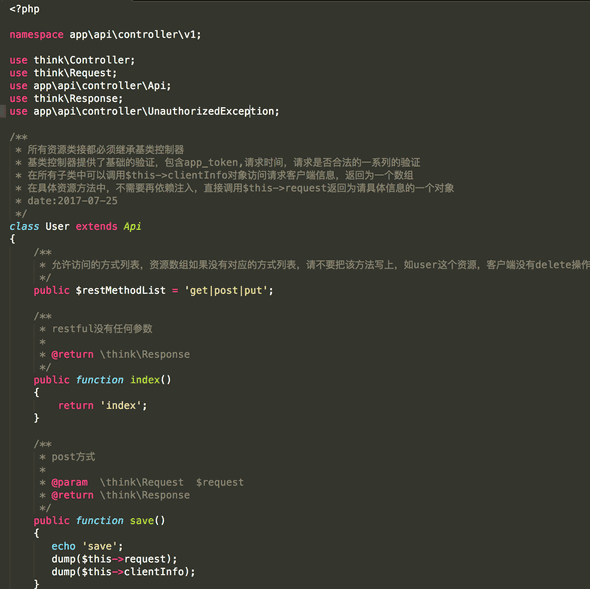Click the class name 'User'

point(57,227)
